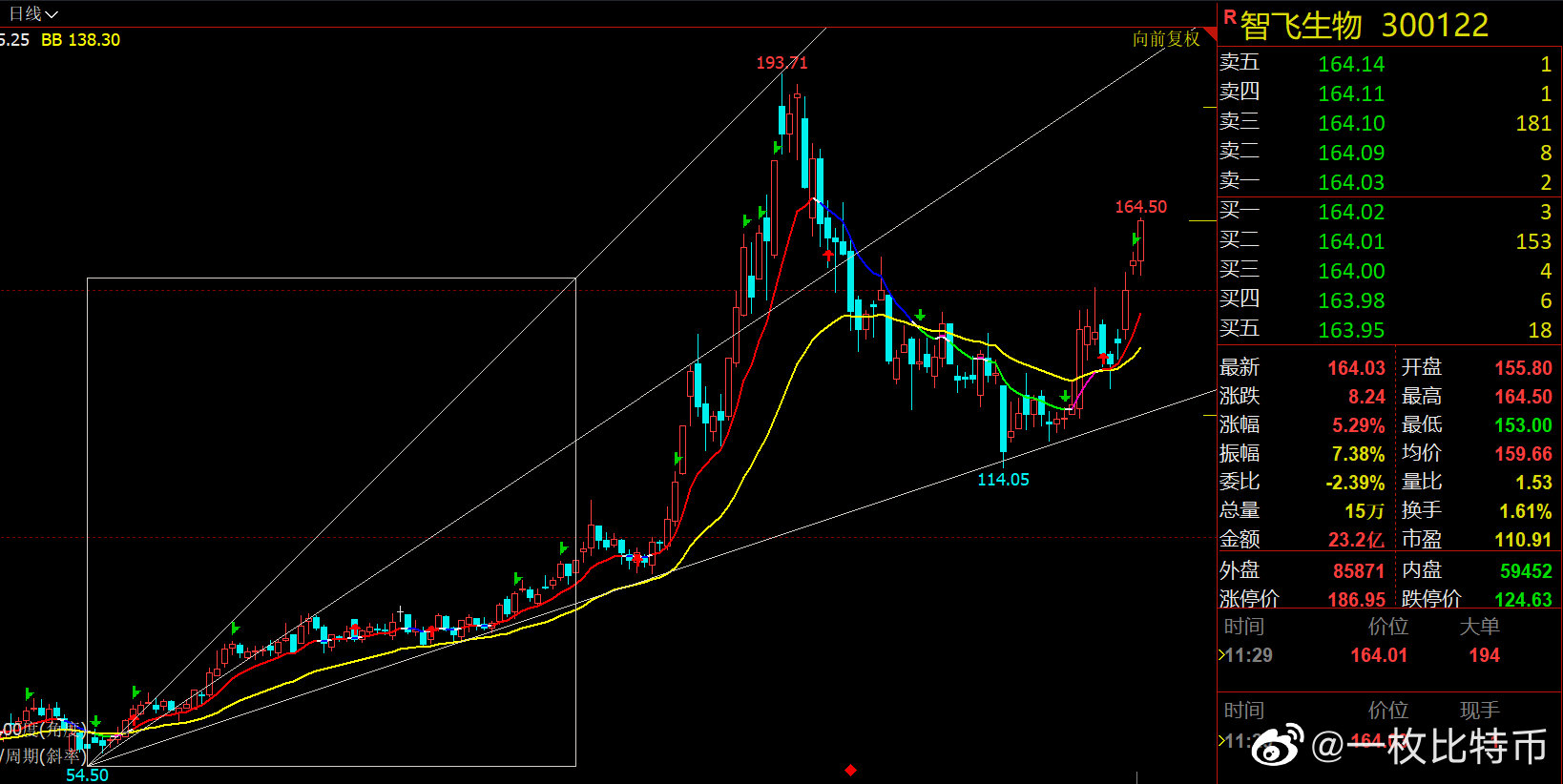The image size is (1563, 784).
Task: Click the 均价 value 159.66
Action: click(x=1524, y=454)
